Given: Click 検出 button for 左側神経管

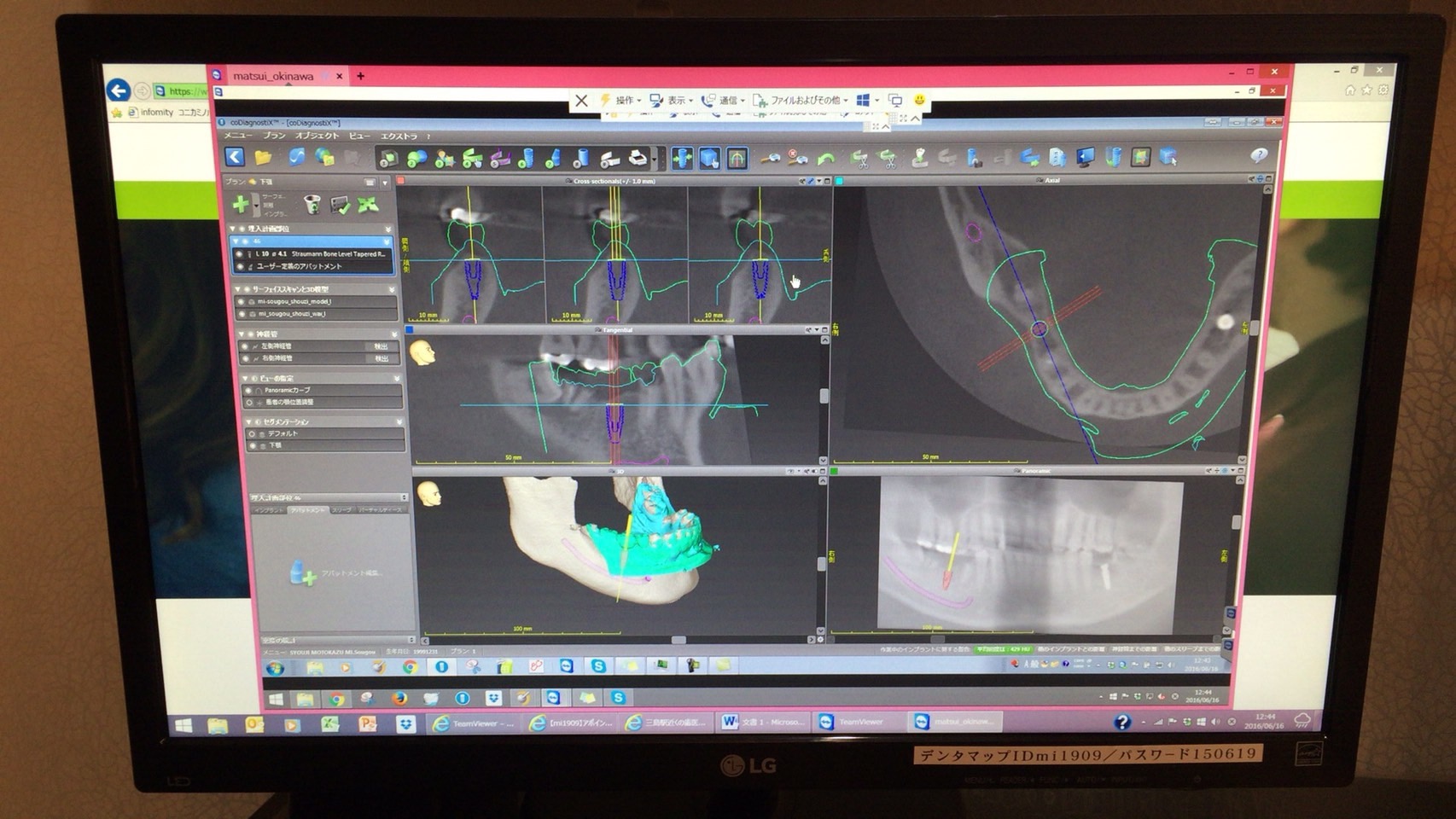Looking at the screenshot, I should [x=381, y=346].
